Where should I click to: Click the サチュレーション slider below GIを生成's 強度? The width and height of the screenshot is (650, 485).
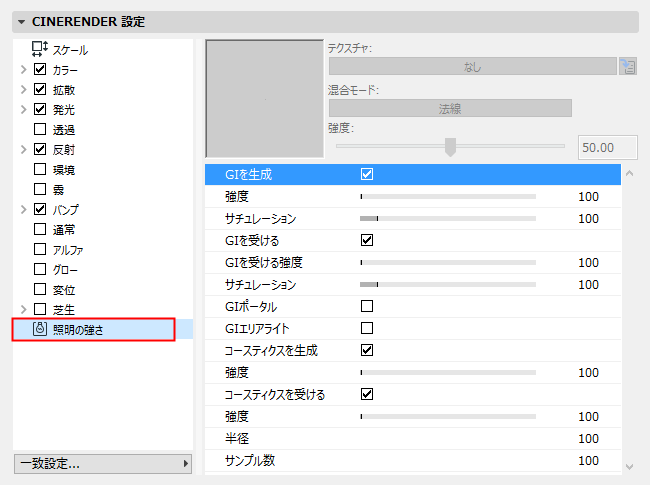pyautogui.click(x=448, y=218)
